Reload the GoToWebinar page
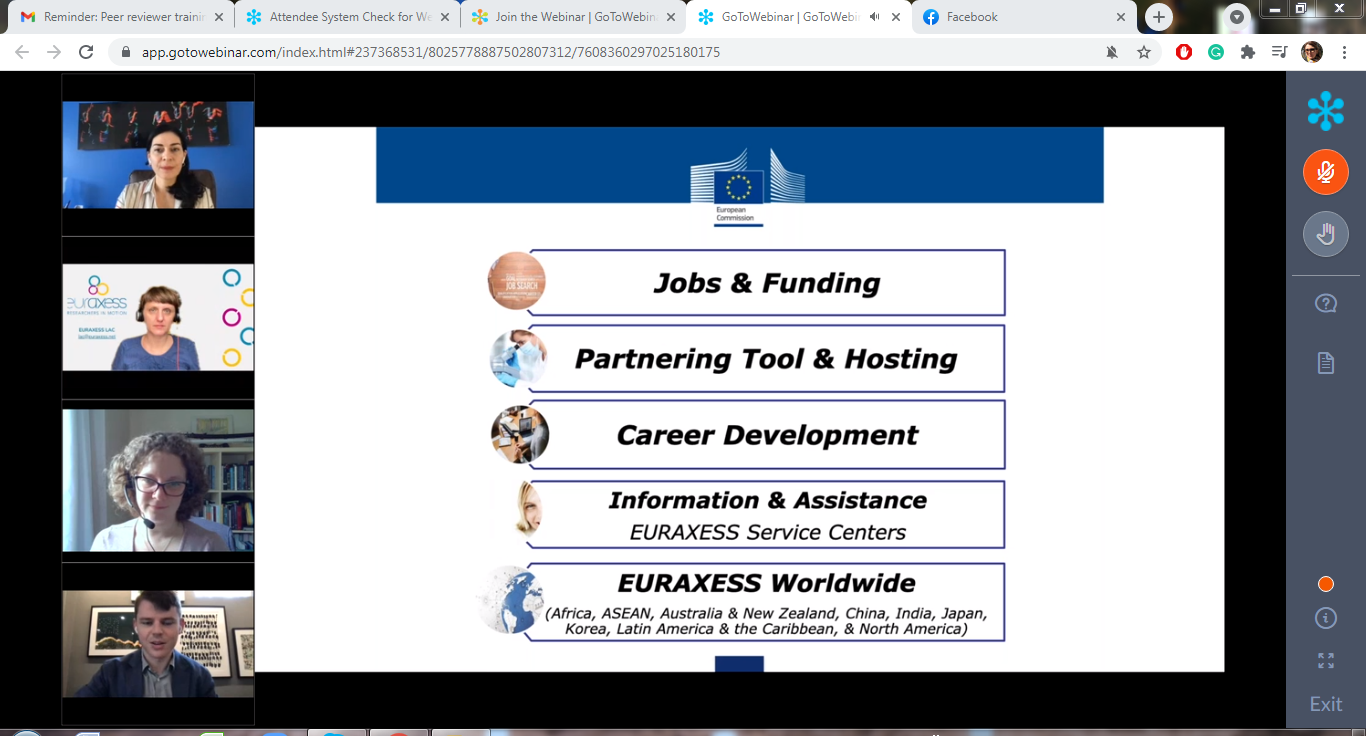 tap(86, 52)
